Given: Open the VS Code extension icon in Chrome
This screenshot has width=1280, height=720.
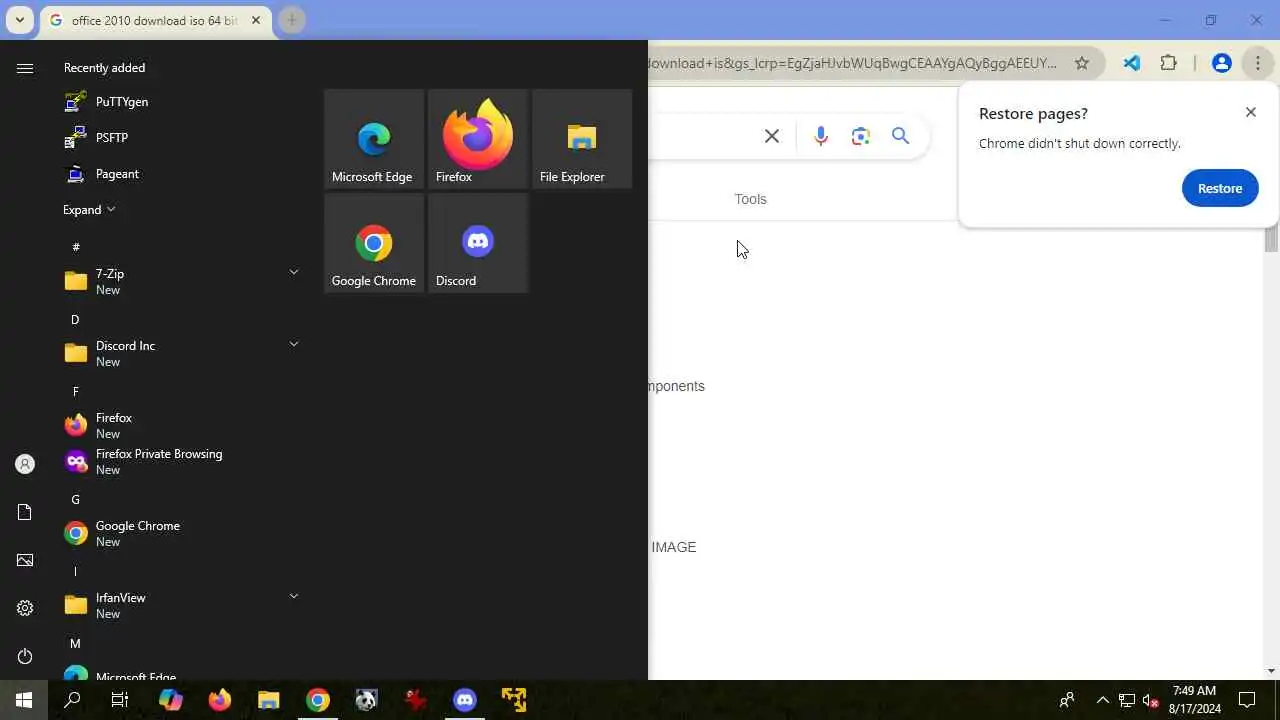Looking at the screenshot, I should click(x=1132, y=63).
